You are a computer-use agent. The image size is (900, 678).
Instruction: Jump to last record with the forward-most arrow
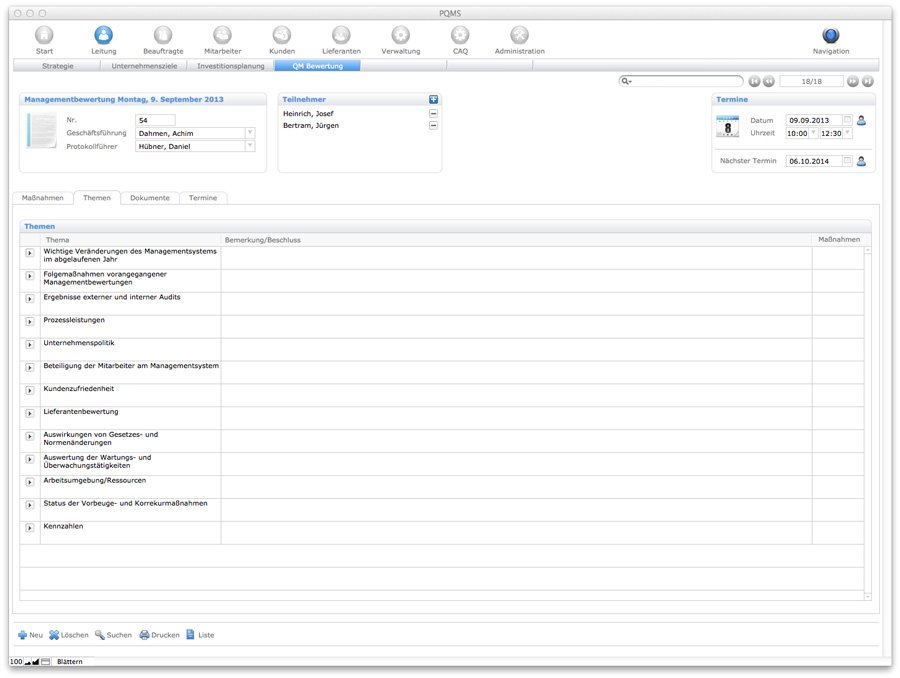[x=868, y=81]
